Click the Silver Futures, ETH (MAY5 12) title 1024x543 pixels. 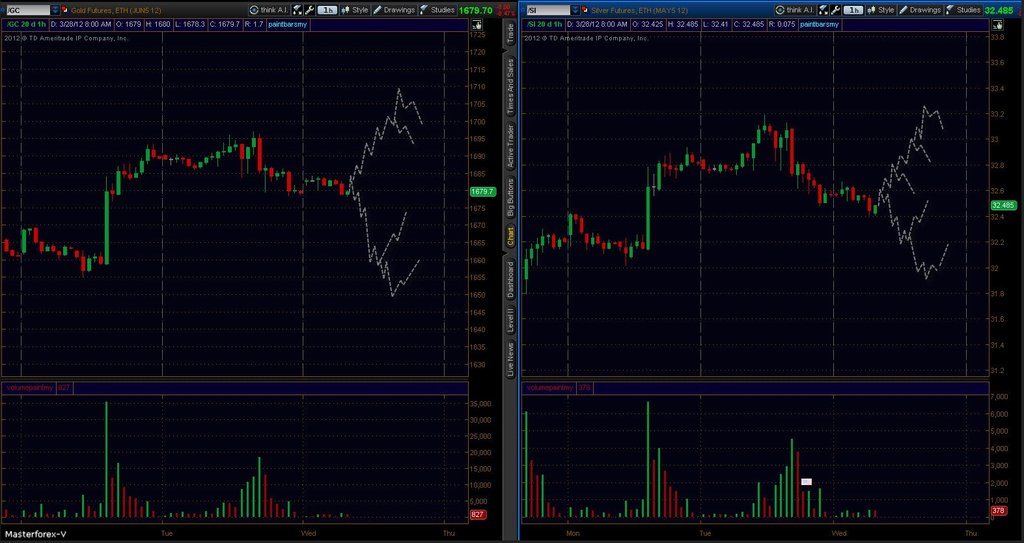[639, 10]
